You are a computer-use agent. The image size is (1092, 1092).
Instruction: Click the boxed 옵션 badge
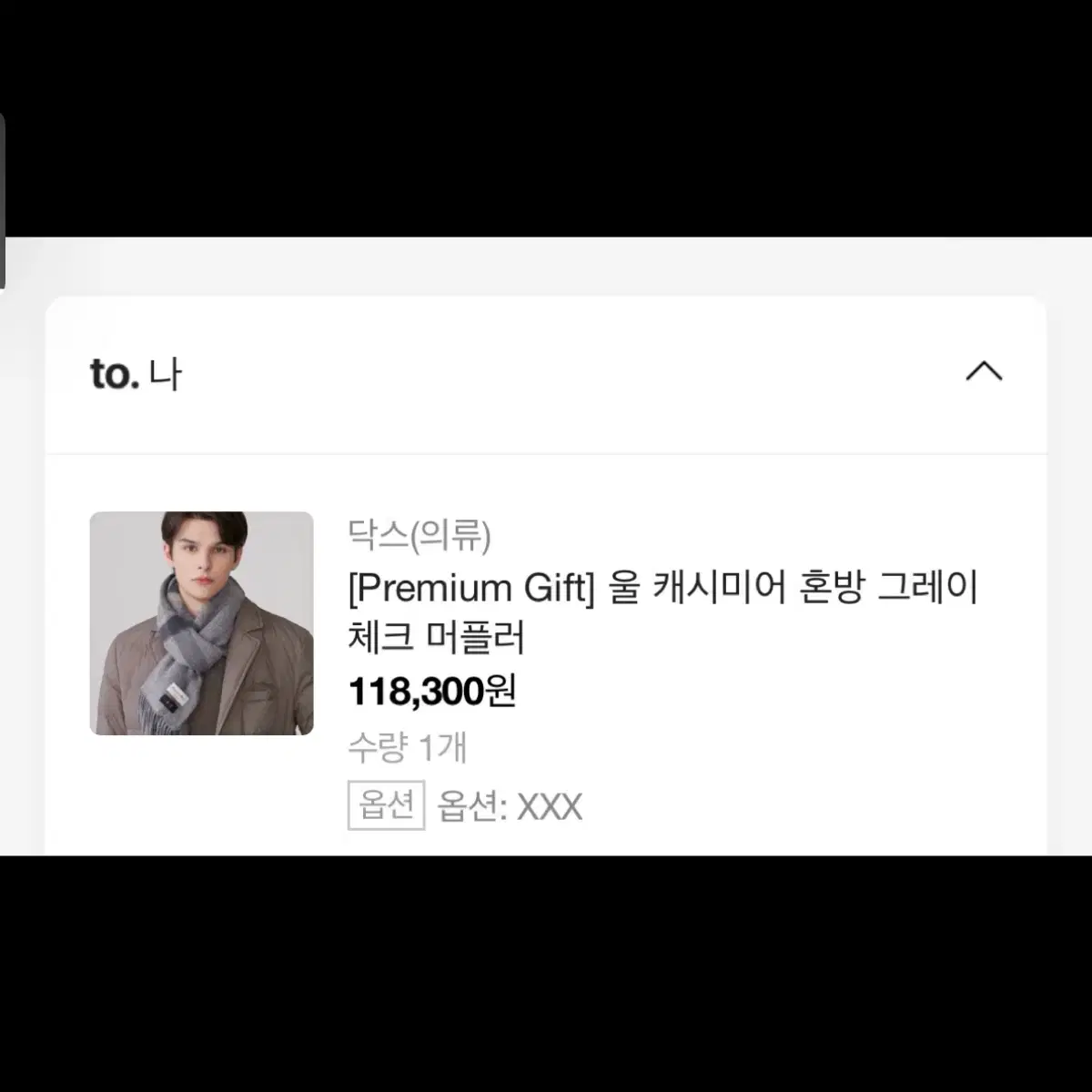[387, 805]
